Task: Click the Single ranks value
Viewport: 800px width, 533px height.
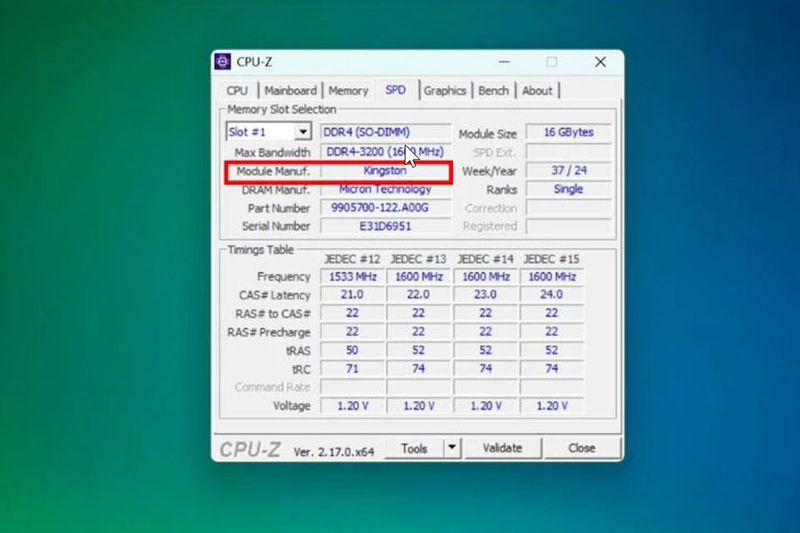Action: [x=568, y=189]
